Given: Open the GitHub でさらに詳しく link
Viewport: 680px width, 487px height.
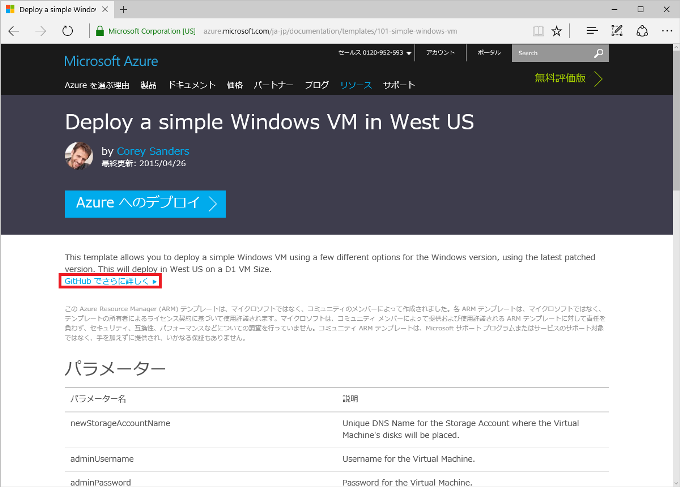Looking at the screenshot, I should pyautogui.click(x=110, y=281).
